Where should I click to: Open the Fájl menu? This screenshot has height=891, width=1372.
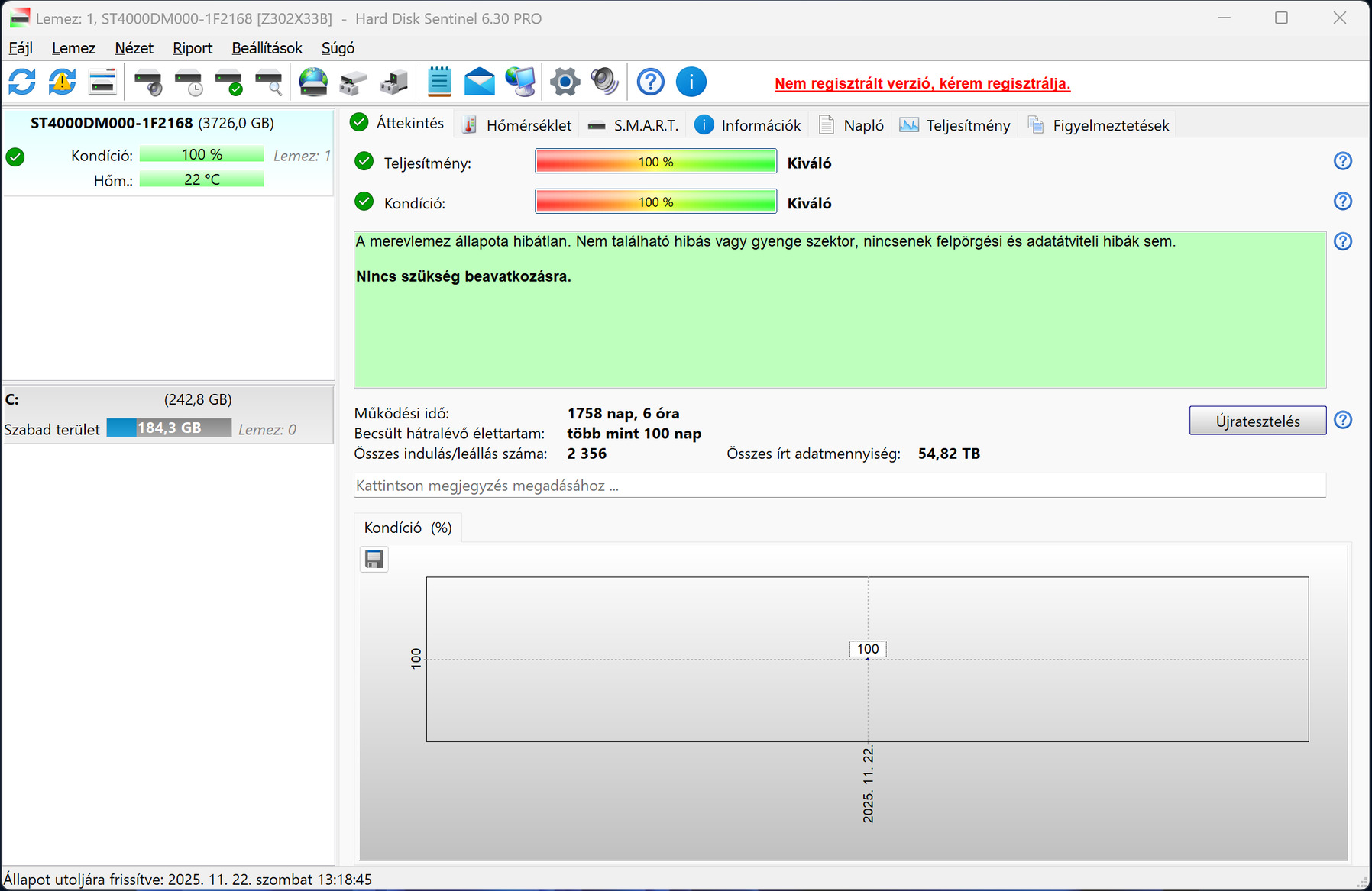[x=21, y=48]
